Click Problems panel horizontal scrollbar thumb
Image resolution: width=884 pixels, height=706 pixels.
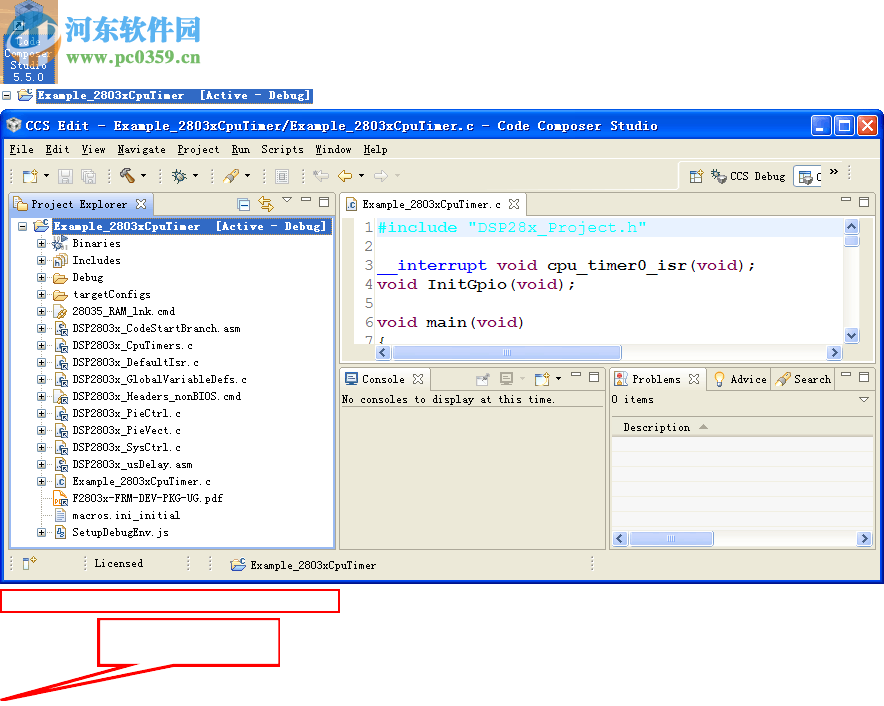[671, 539]
